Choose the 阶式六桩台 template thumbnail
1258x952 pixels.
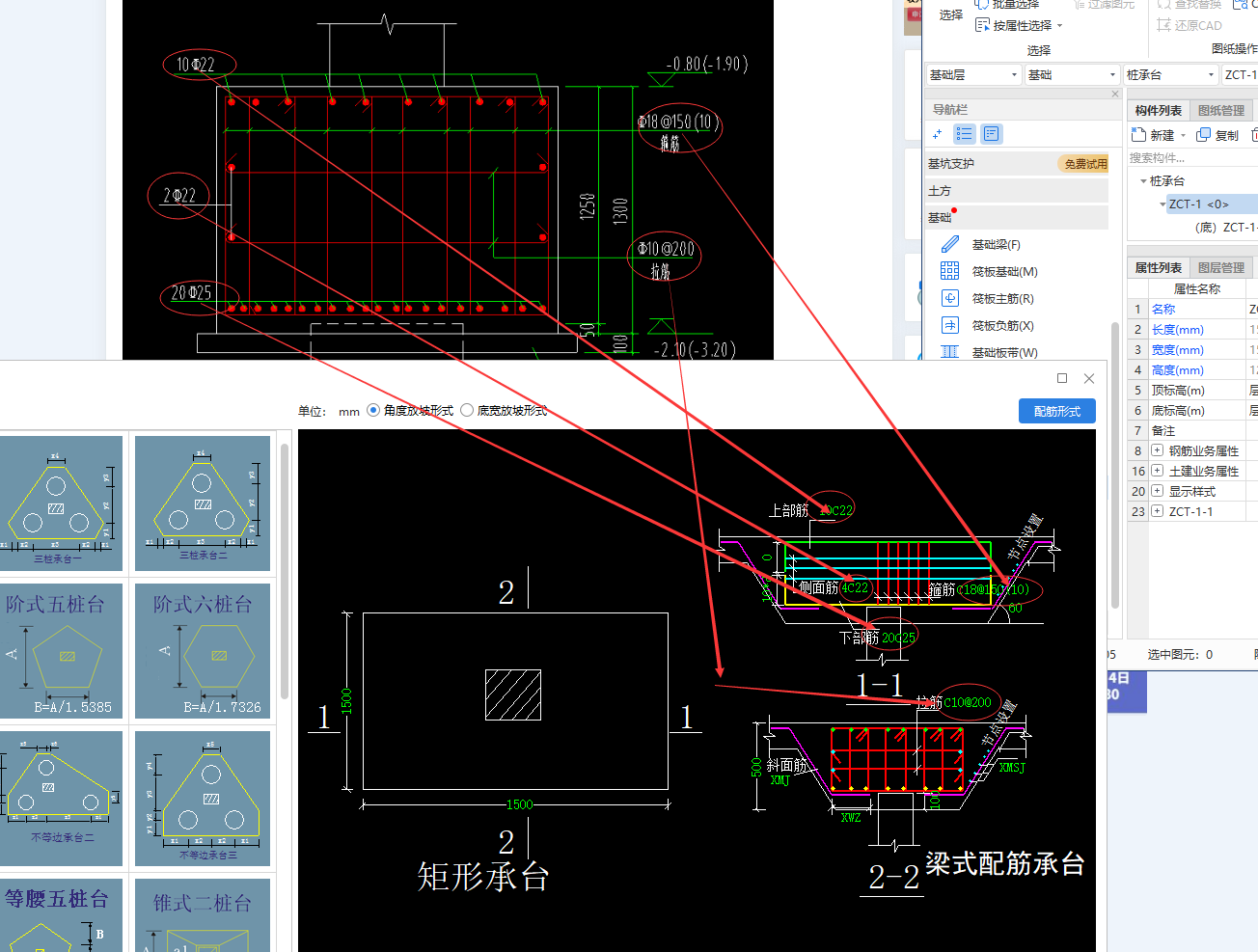[203, 651]
